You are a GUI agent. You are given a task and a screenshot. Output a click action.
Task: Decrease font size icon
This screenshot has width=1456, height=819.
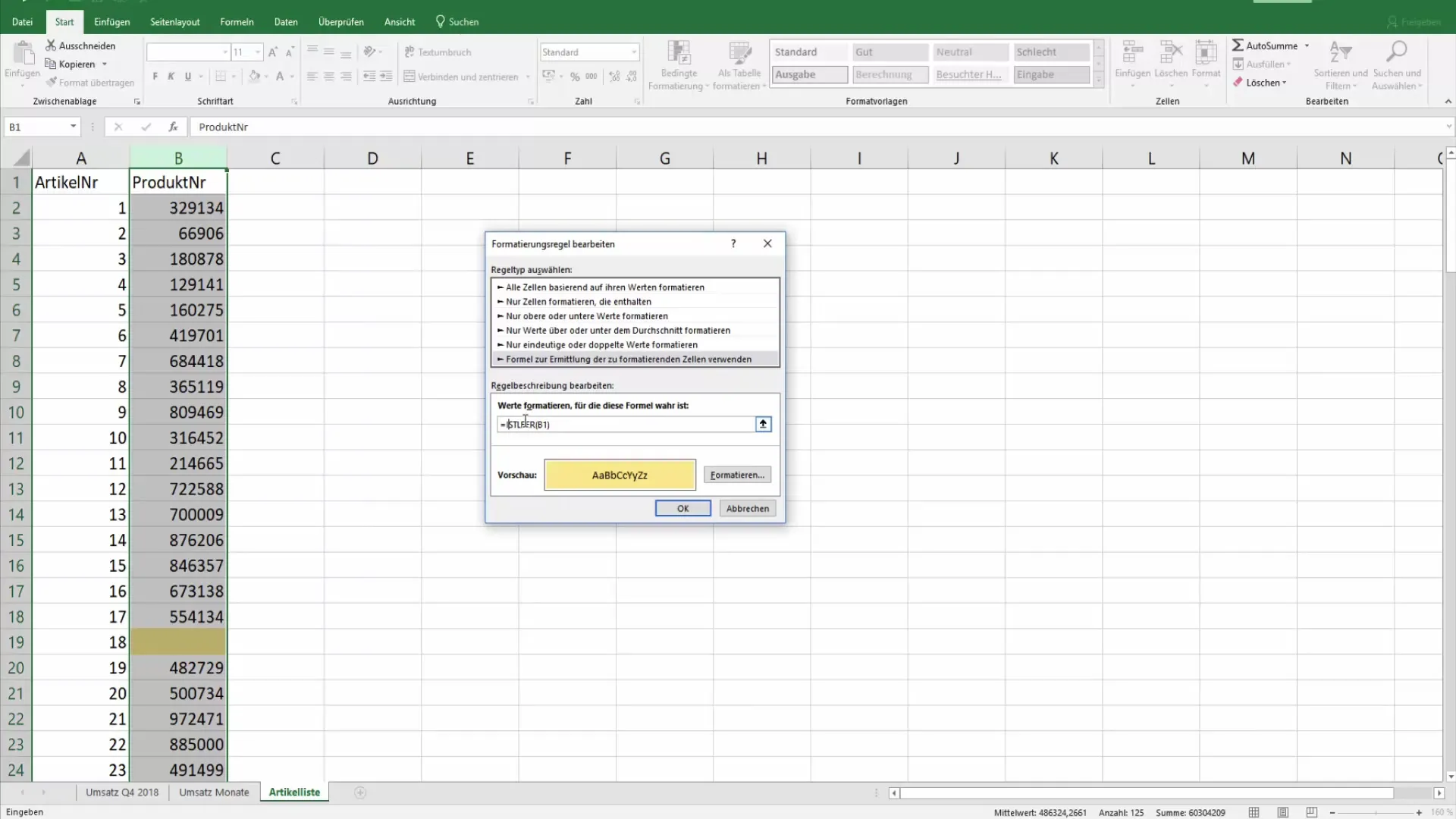click(290, 52)
